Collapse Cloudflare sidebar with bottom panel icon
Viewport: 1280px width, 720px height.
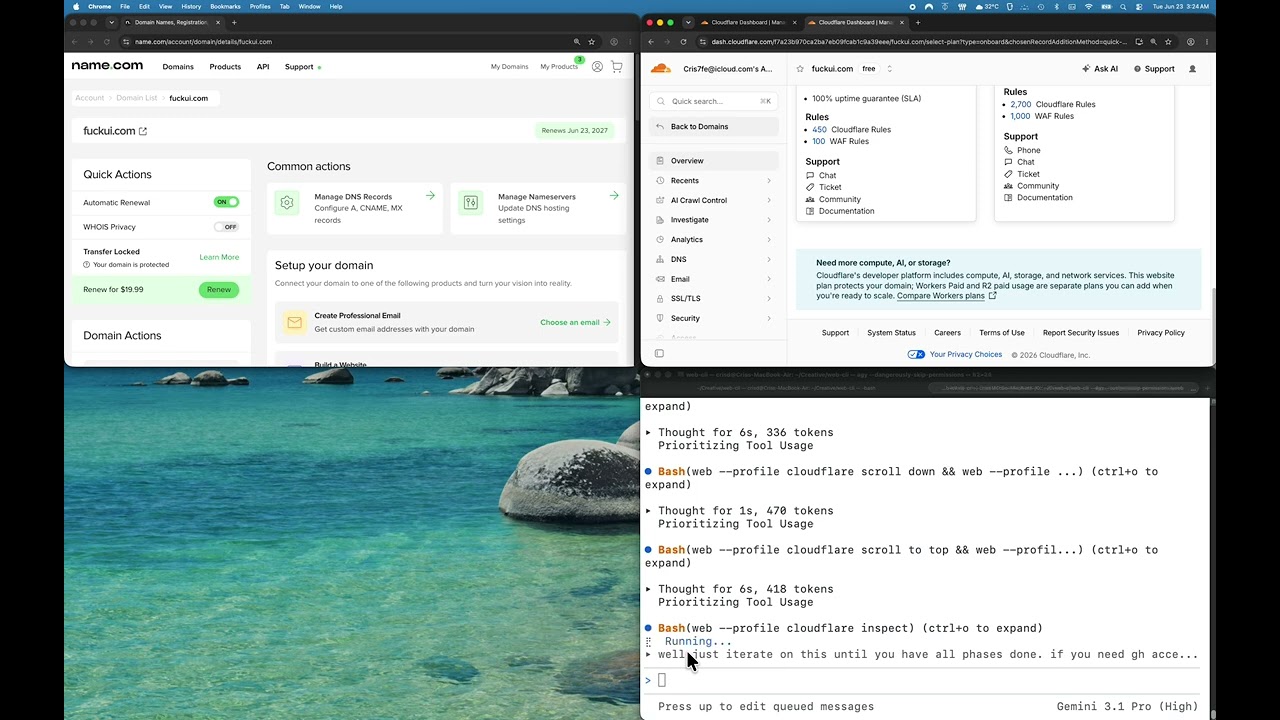click(x=659, y=353)
